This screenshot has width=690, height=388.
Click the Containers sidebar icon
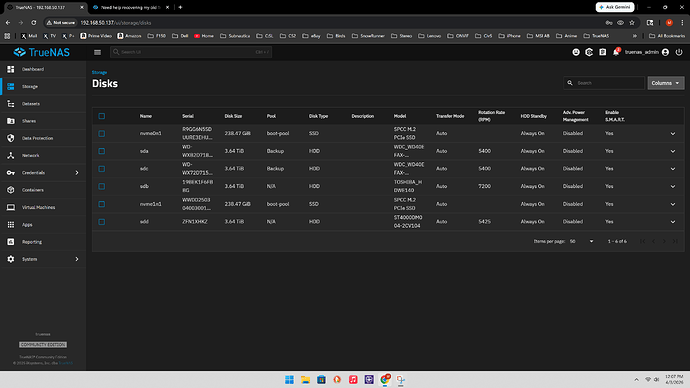pyautogui.click(x=11, y=190)
